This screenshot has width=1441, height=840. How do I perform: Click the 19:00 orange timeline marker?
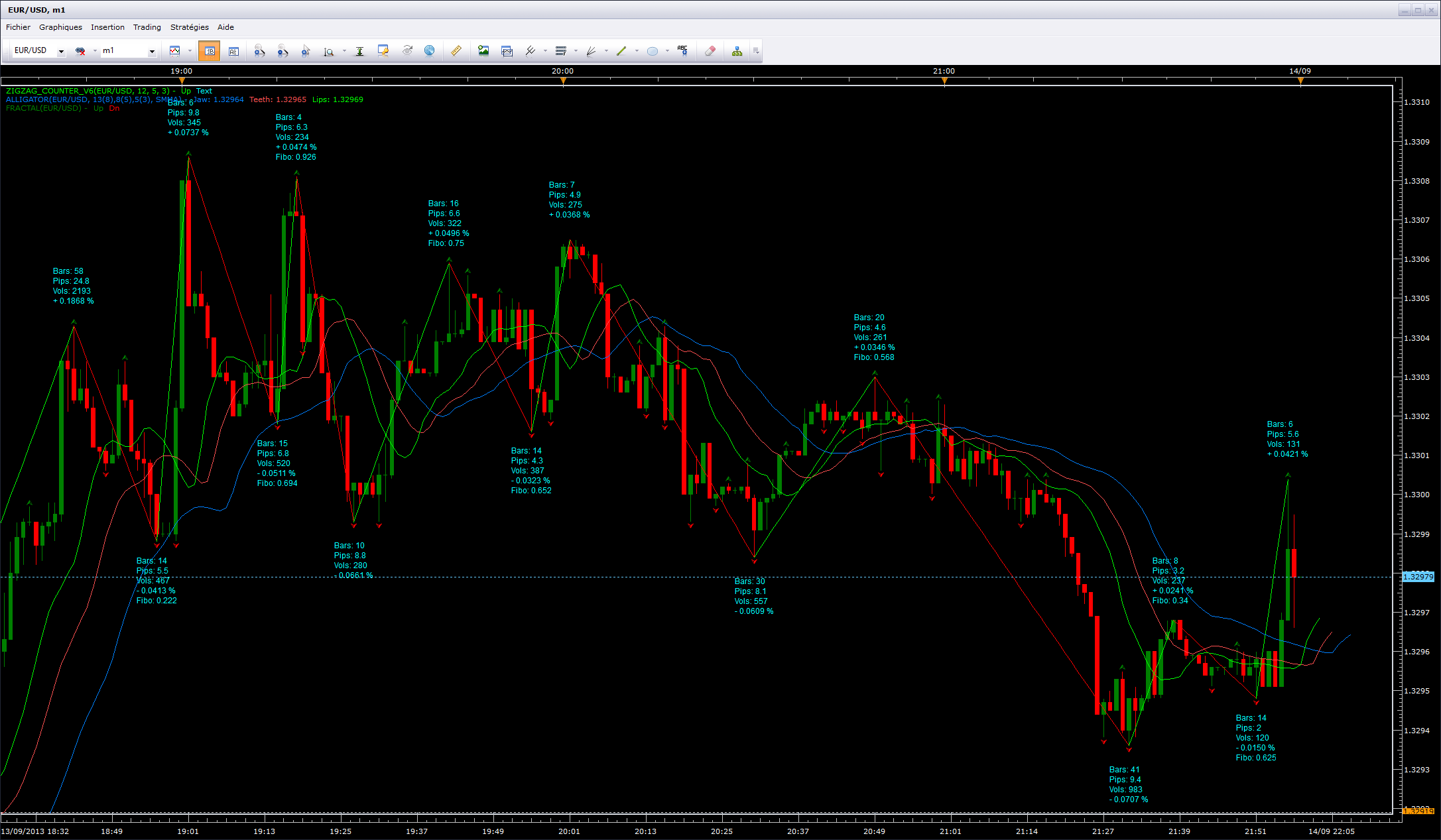[182, 81]
